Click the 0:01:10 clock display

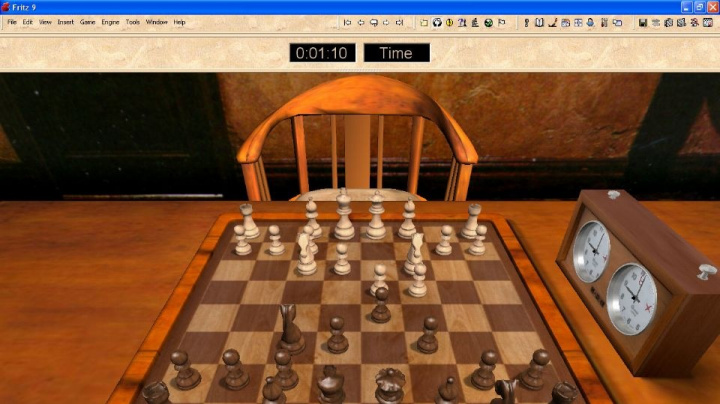322,53
